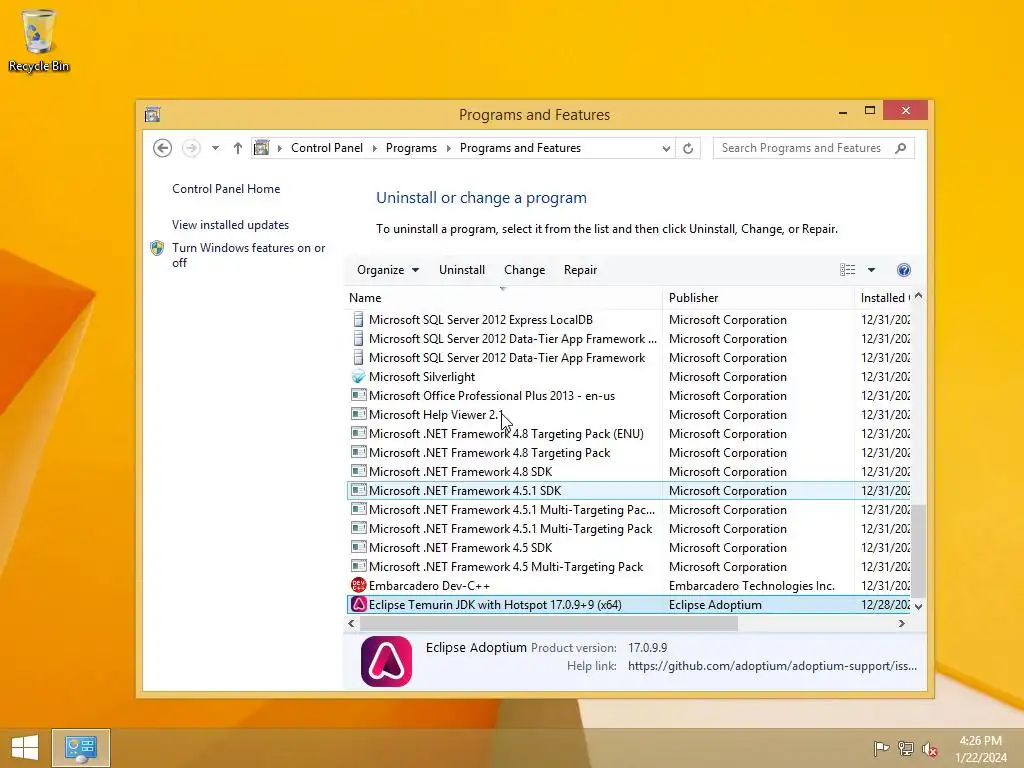The width and height of the screenshot is (1024, 768).
Task: Click the vertical scrollbar thumb
Action: pyautogui.click(x=918, y=551)
